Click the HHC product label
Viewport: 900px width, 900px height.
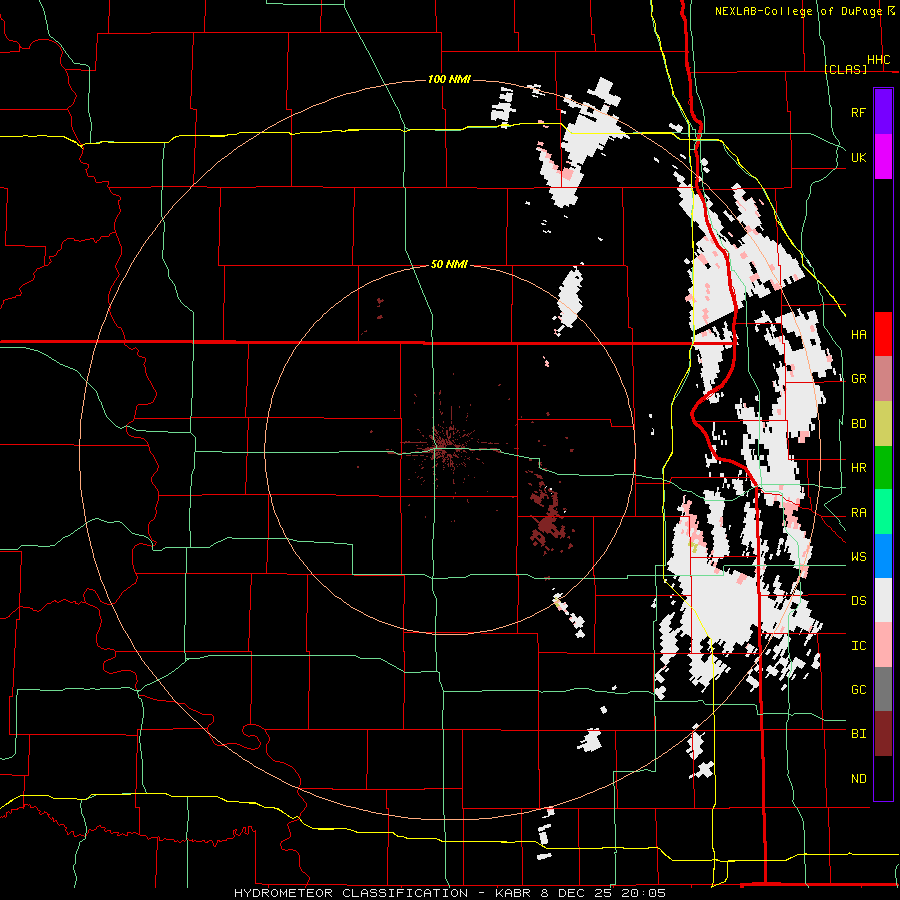[x=878, y=60]
